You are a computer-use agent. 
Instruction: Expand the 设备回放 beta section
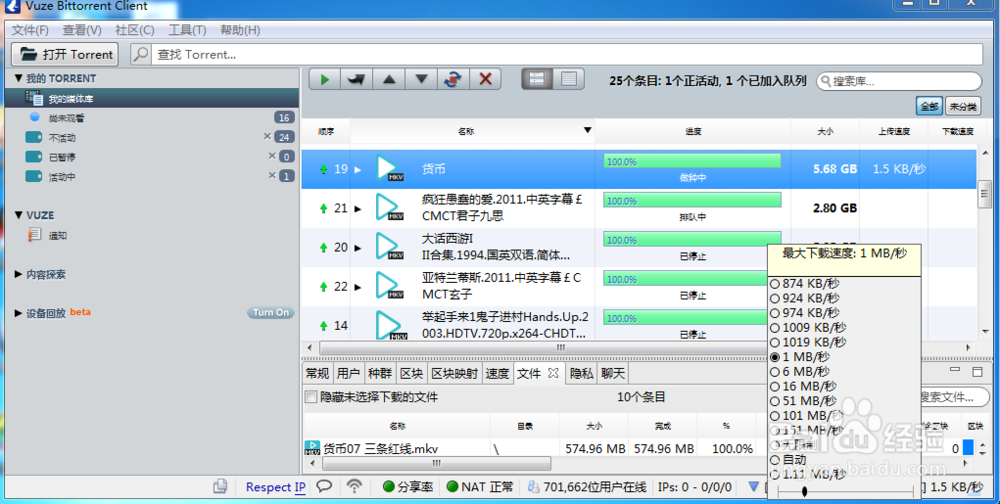(18, 313)
